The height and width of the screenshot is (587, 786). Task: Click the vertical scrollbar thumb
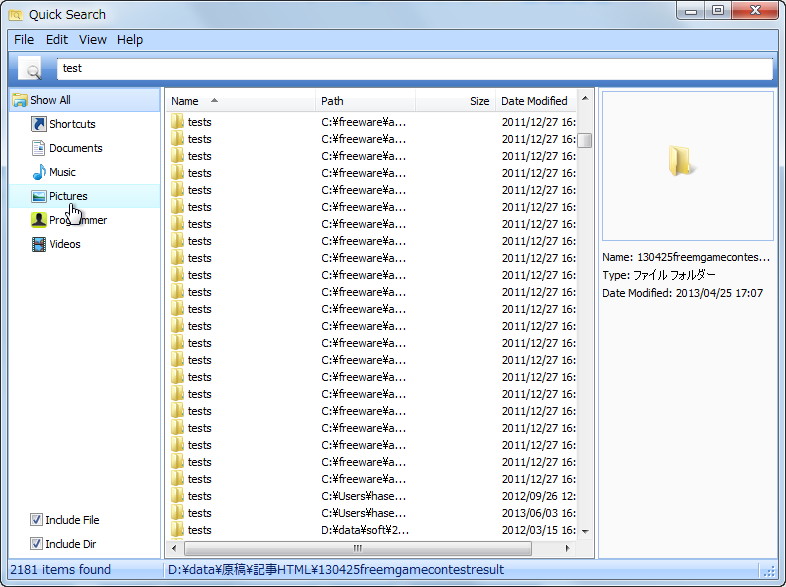click(x=584, y=140)
